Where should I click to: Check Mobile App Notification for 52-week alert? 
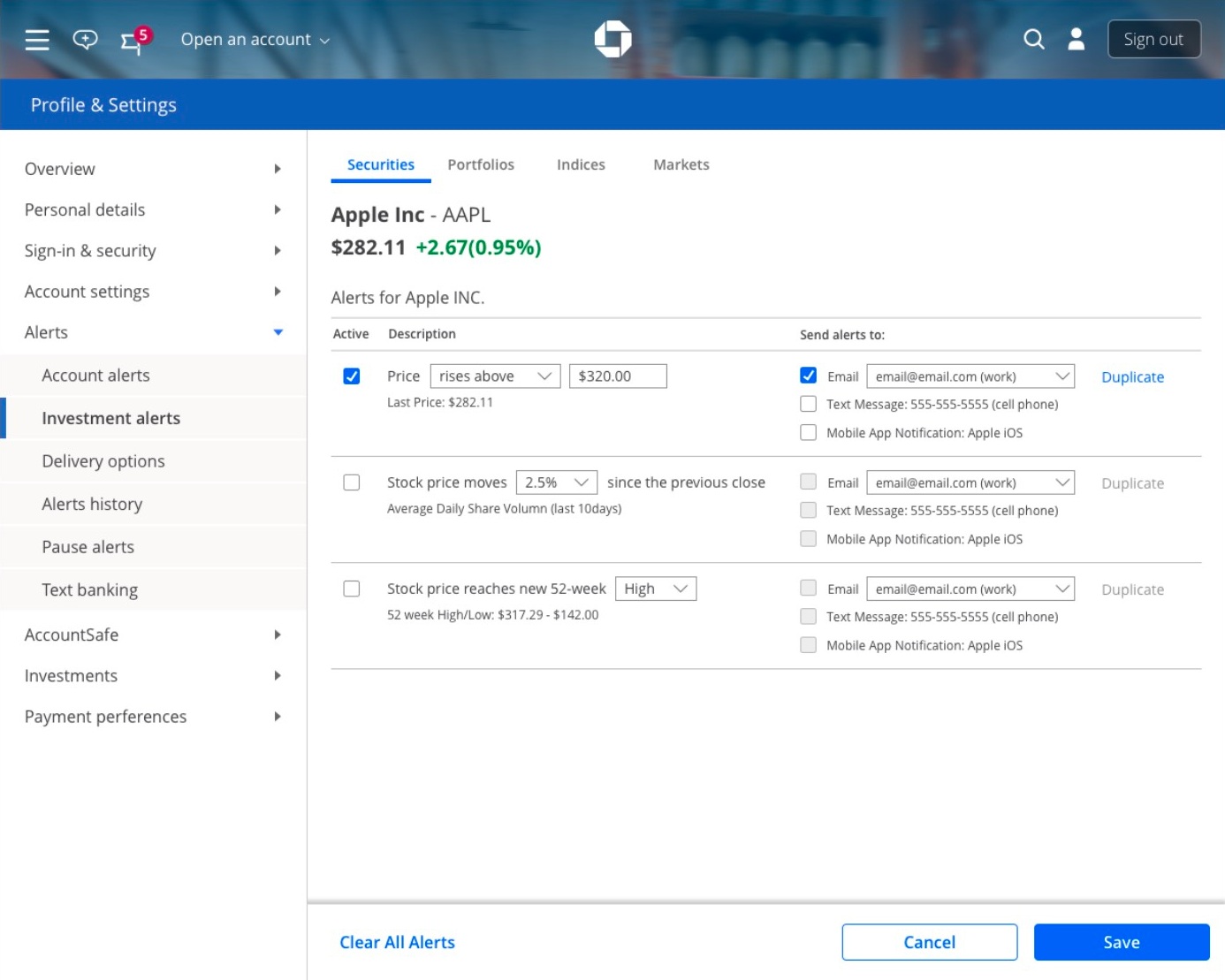click(x=808, y=644)
